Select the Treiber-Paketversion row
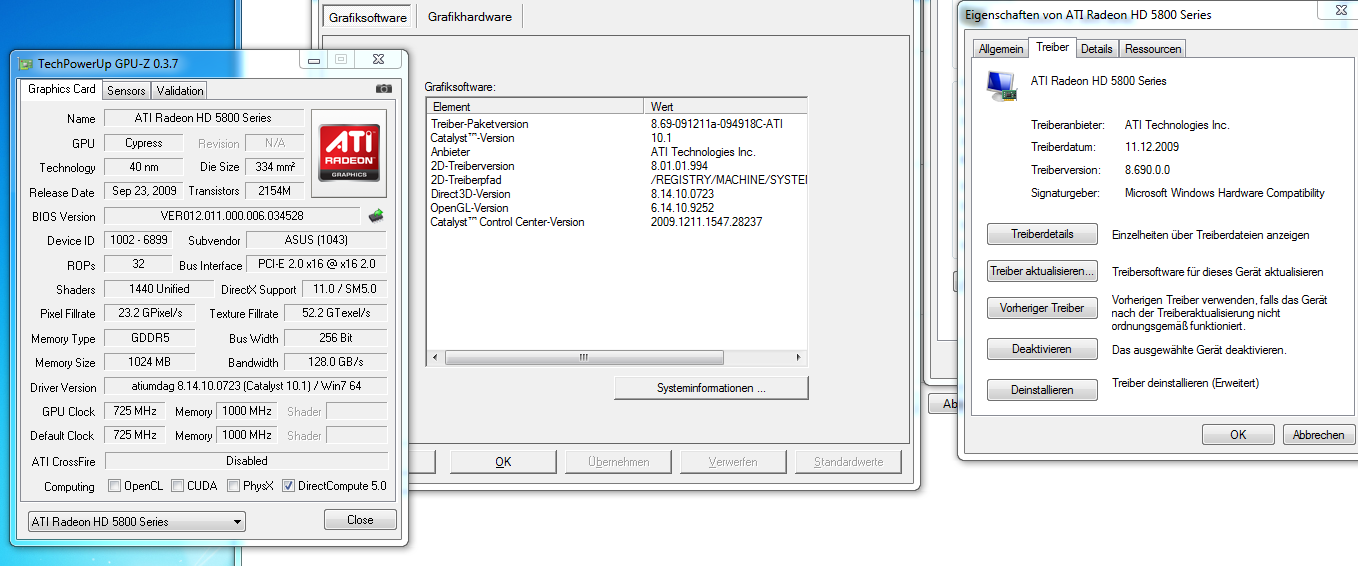The image size is (1358, 566). click(616, 124)
